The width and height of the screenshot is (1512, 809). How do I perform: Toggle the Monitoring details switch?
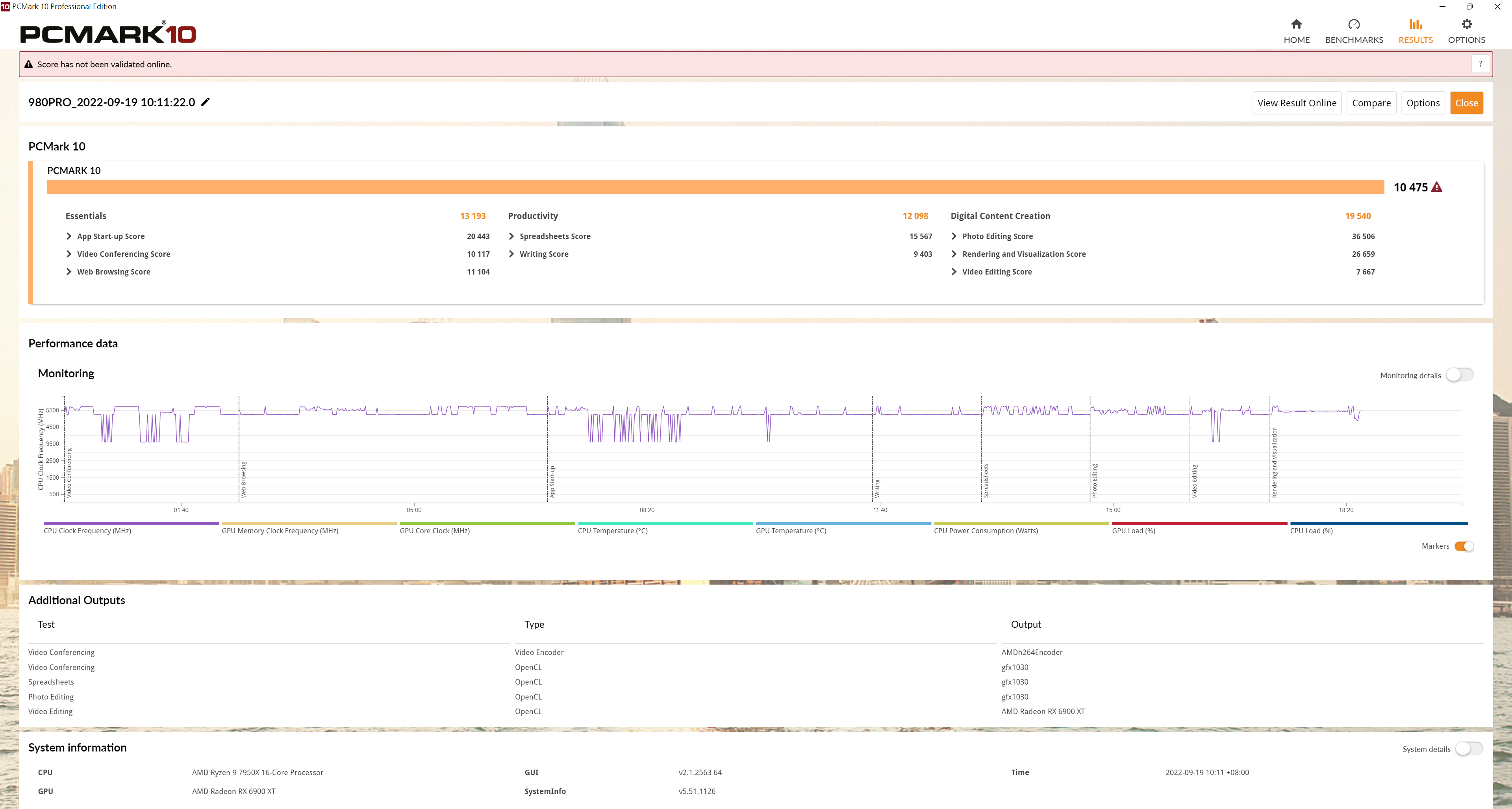click(x=1459, y=375)
